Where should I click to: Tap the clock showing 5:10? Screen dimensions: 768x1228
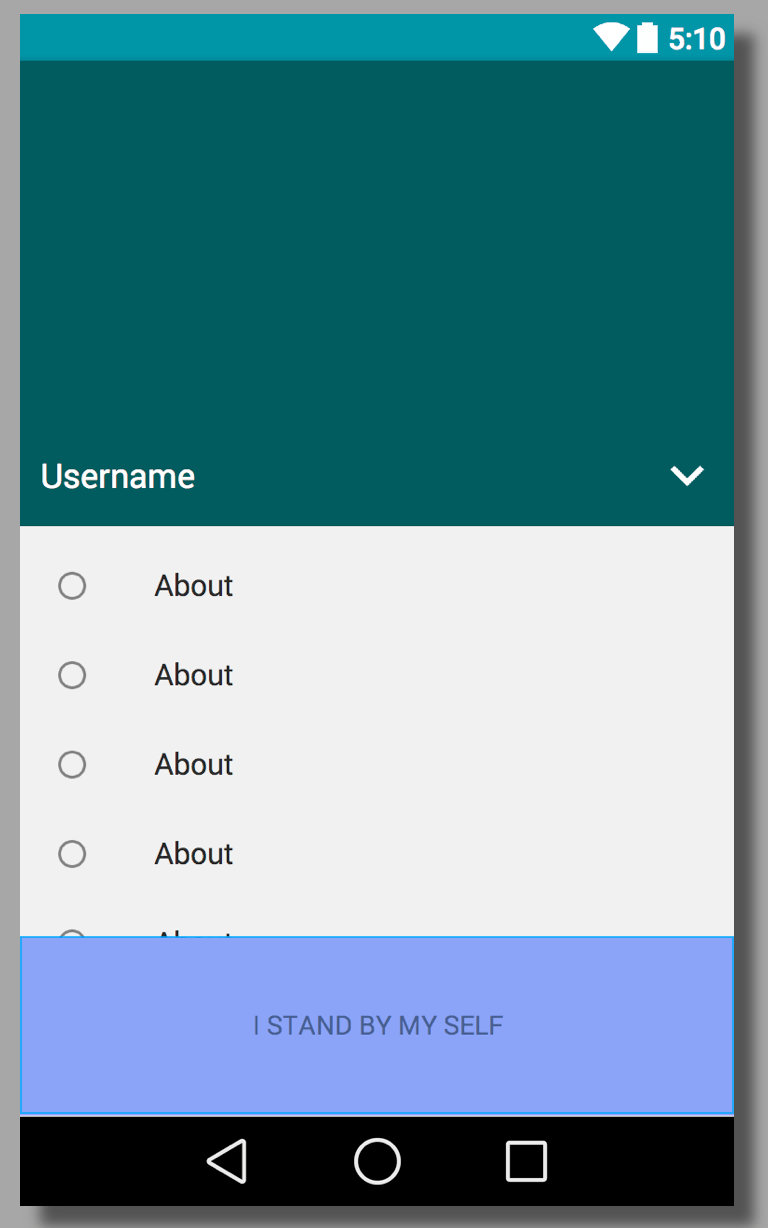pos(699,38)
